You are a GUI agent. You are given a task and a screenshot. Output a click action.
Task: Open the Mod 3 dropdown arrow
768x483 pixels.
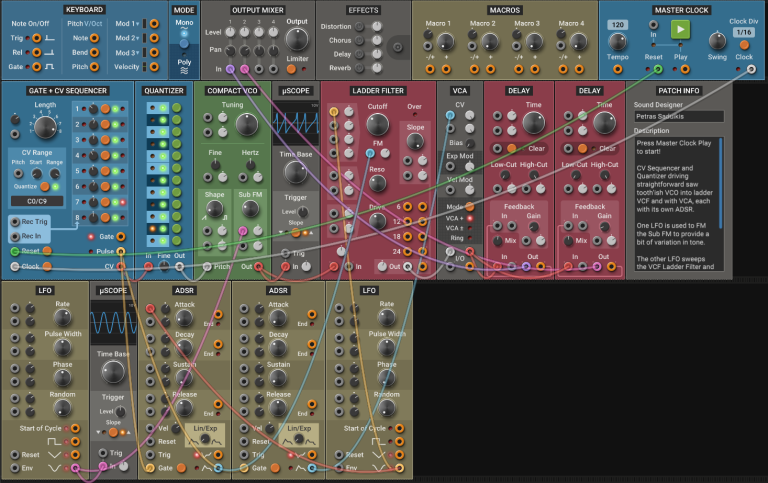coord(138,53)
